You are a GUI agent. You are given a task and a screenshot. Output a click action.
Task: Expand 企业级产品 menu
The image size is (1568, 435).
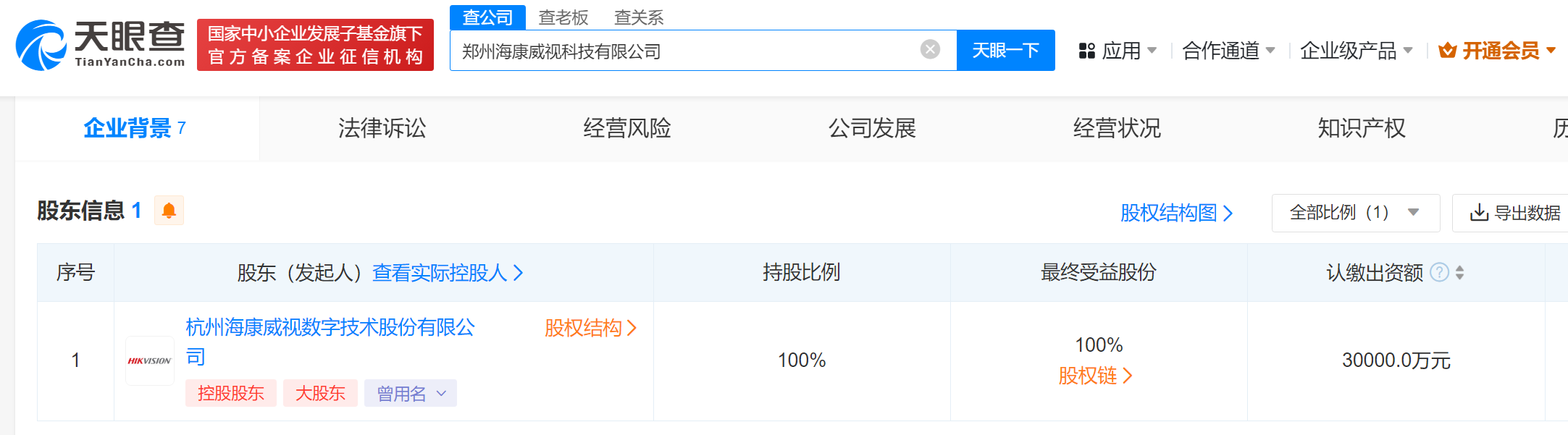(x=1356, y=51)
